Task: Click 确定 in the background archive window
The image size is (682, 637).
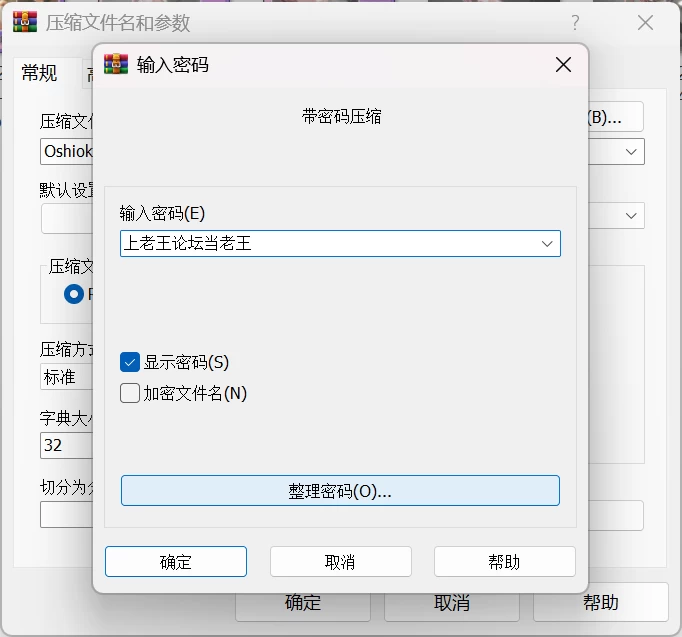Action: pos(303,604)
